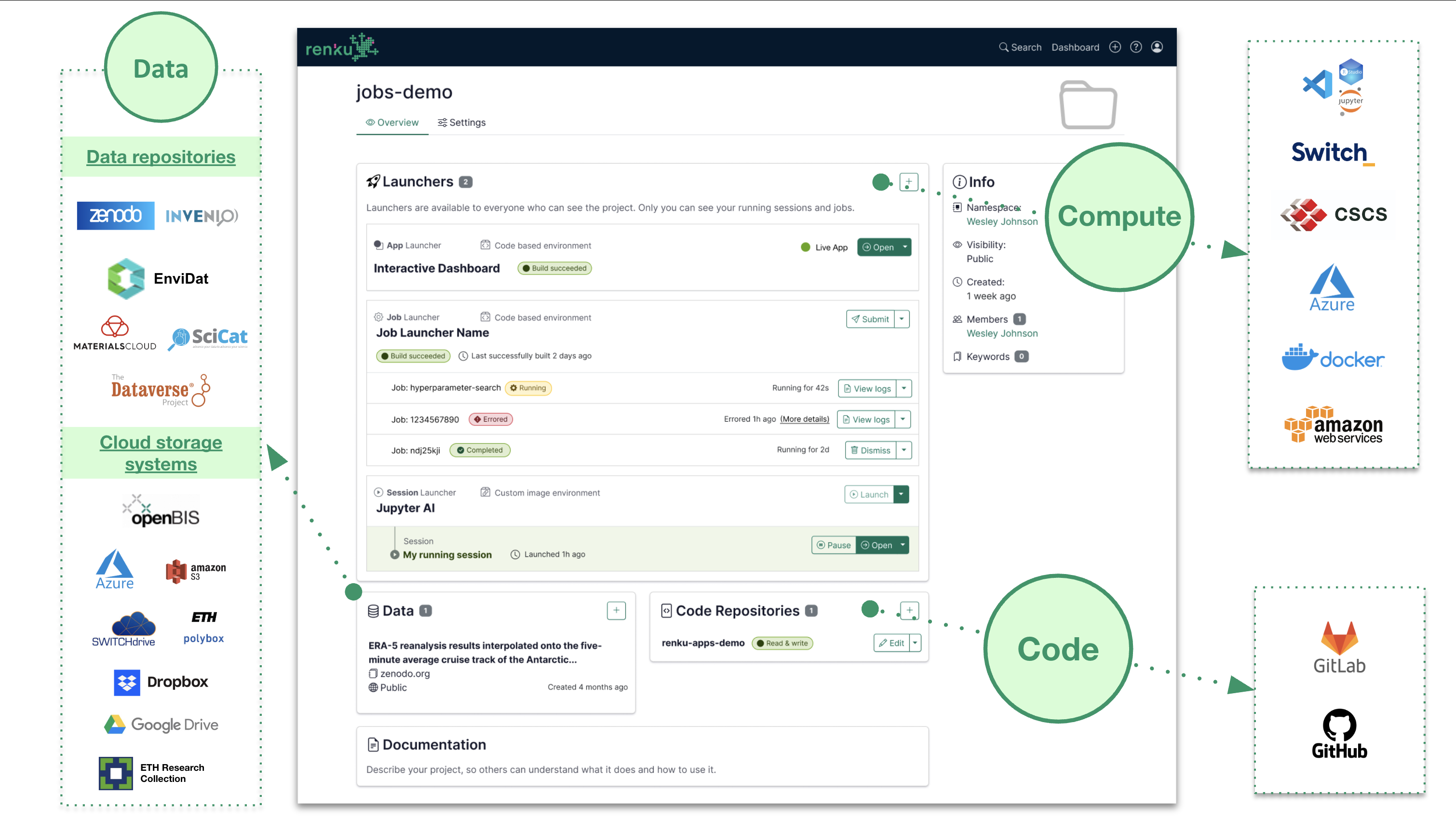Screen dimensions: 1456x821
Task: Click the plus create icon in header
Action: (1115, 47)
